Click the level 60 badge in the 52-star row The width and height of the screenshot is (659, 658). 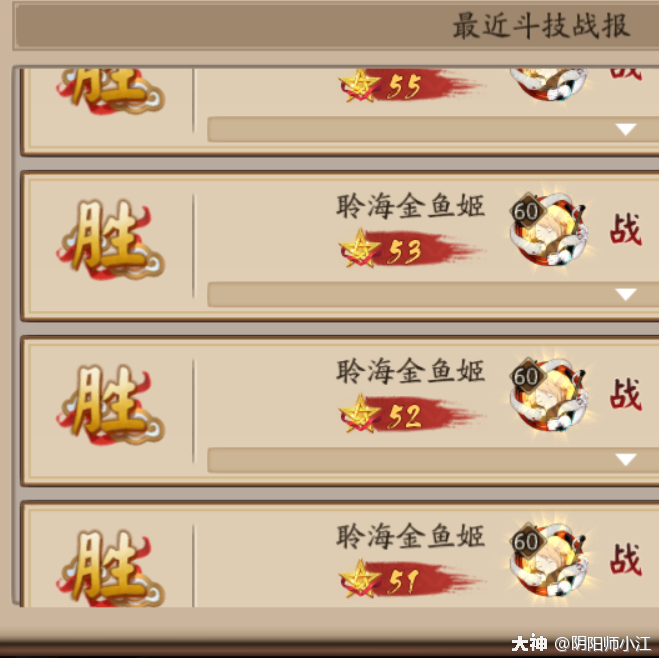[x=526, y=376]
